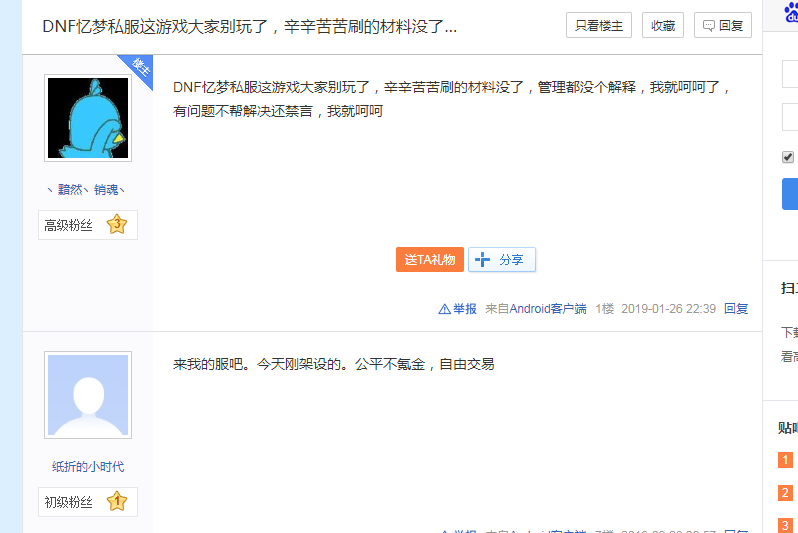
Task: Click the 送TA礼物 orange button
Action: click(429, 260)
